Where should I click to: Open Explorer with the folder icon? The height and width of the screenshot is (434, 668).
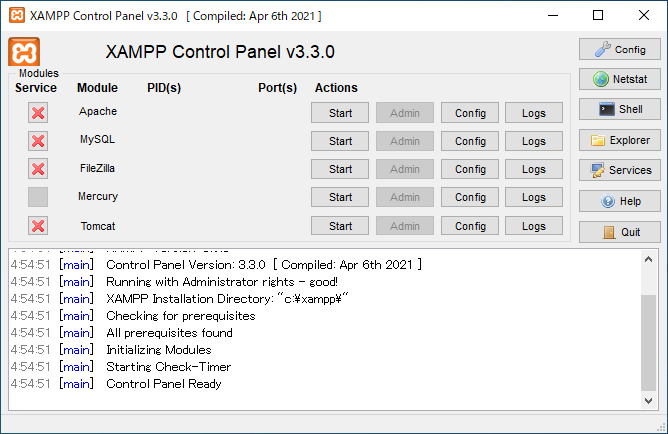point(619,140)
